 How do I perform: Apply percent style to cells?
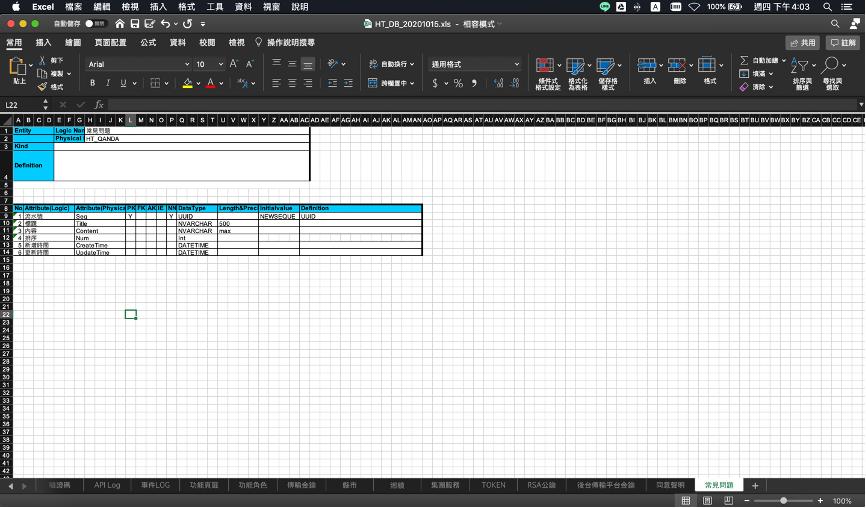(458, 83)
